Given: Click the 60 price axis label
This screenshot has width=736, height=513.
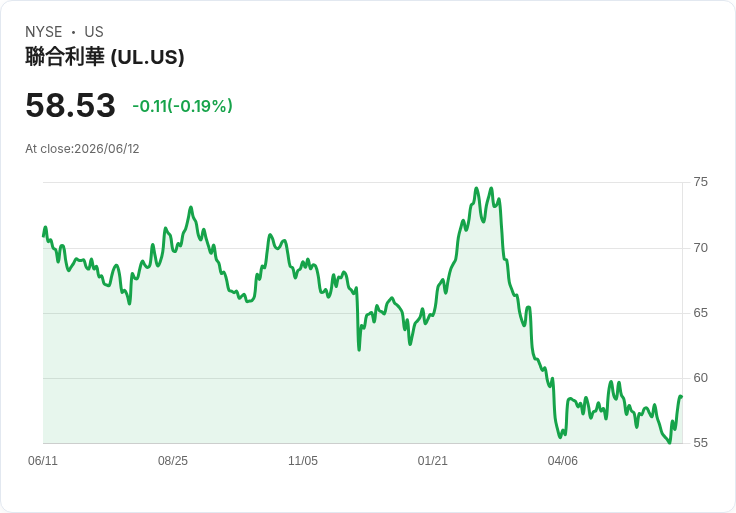Looking at the screenshot, I should [x=700, y=378].
